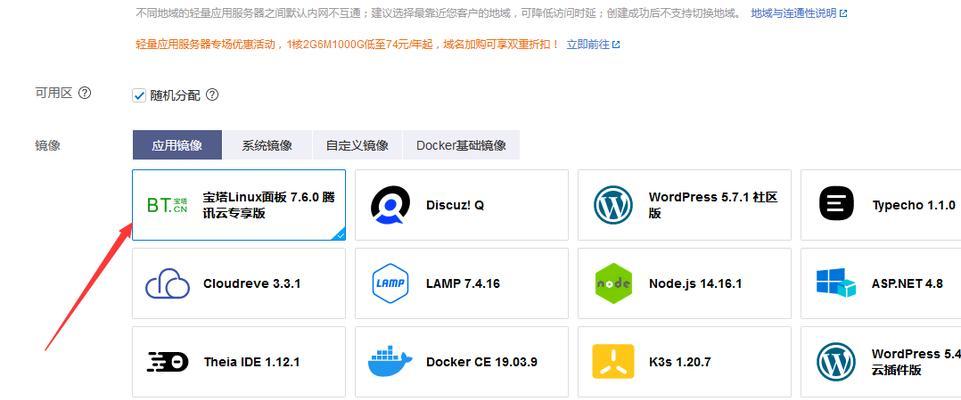
Task: Click the LAMP hexagon logo
Action: (x=390, y=284)
